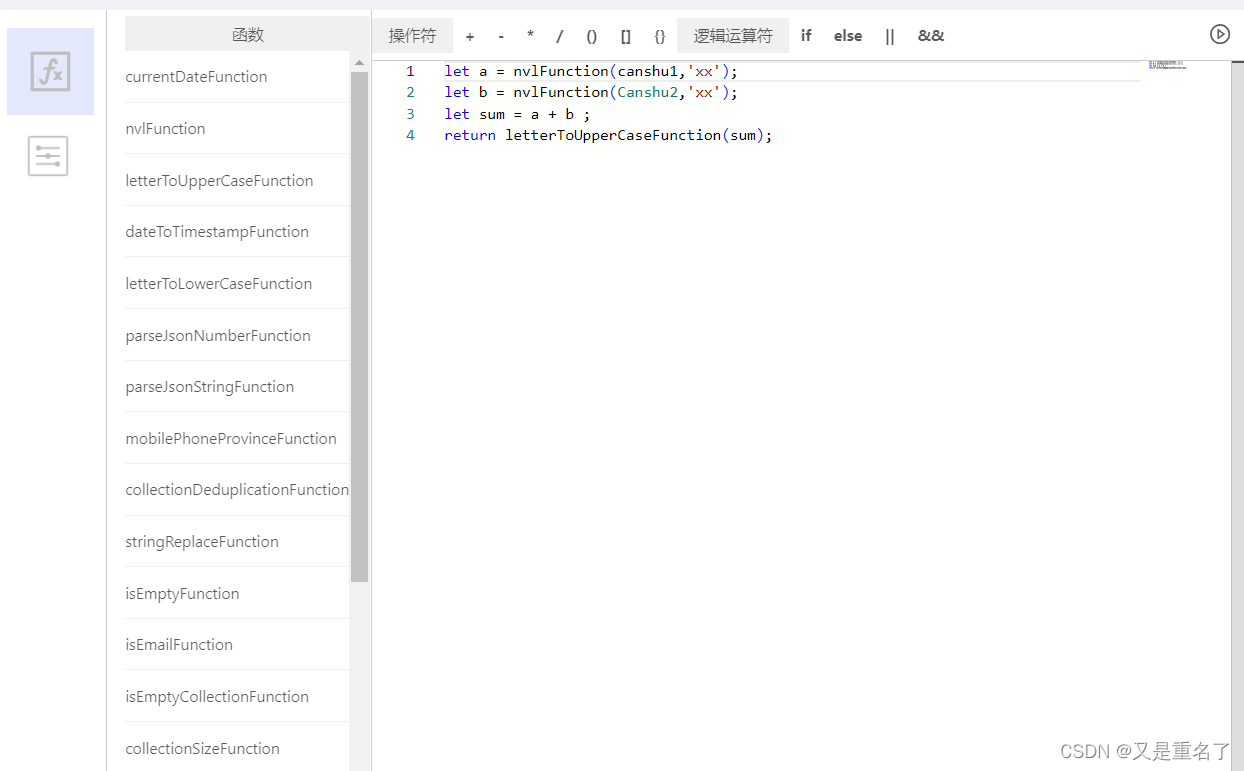This screenshot has width=1244, height=771.
Task: Run the script with the play button
Action: coord(1219,34)
